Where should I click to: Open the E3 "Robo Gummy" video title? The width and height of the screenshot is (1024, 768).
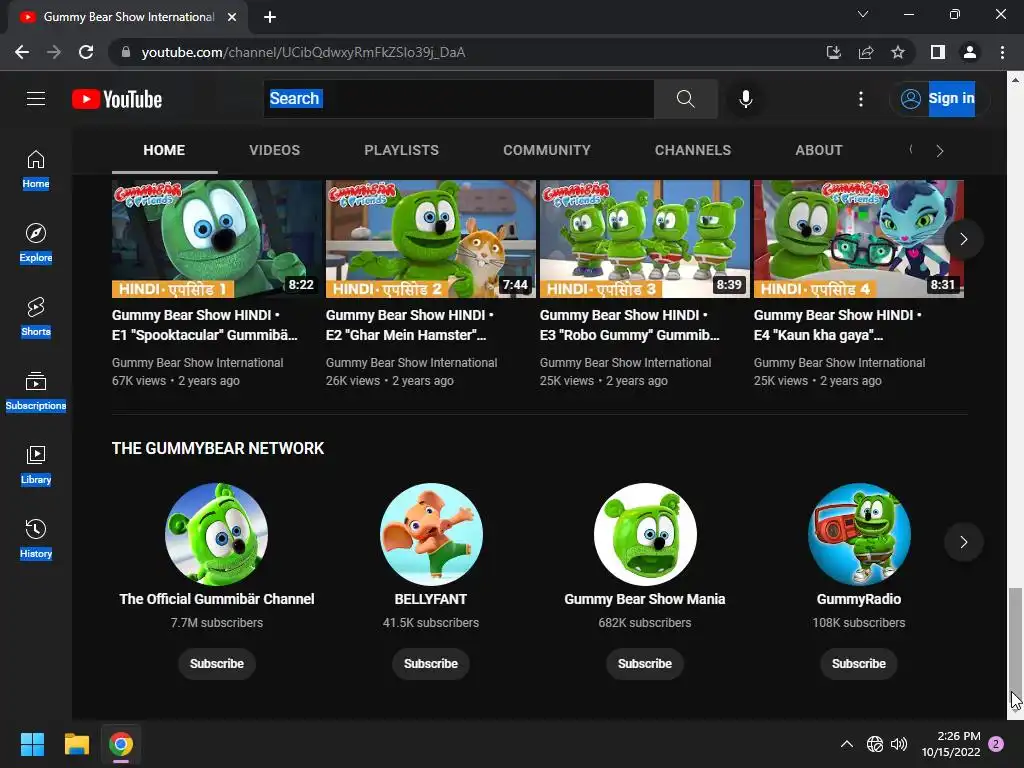[630, 325]
